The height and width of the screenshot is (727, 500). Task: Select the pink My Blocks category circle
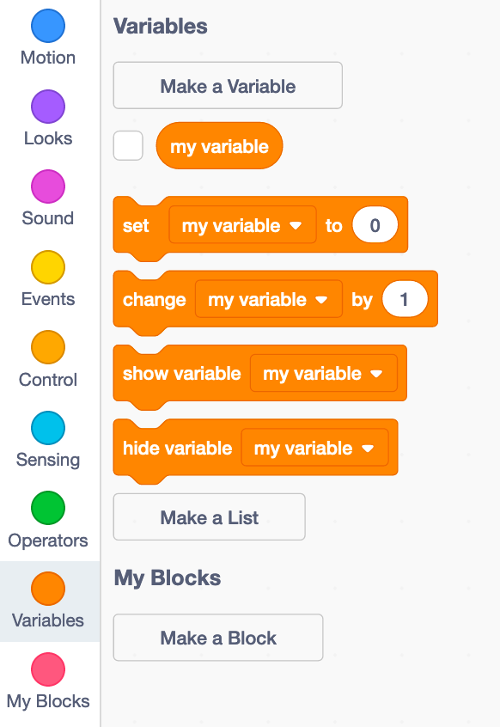coord(48,670)
